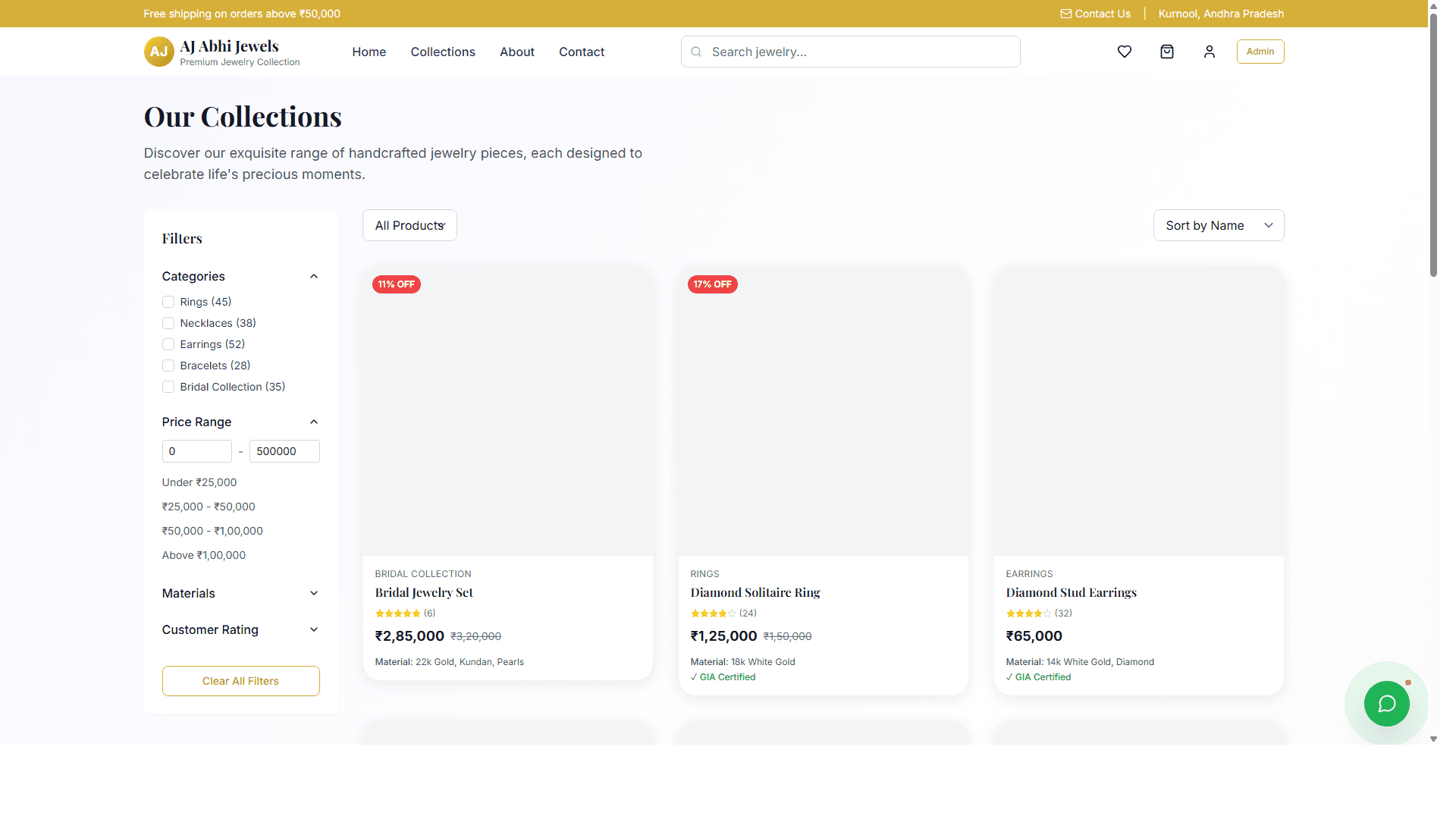Click the Bridal Jewelry Set star rating
This screenshot has width=1456, height=819.
[397, 613]
